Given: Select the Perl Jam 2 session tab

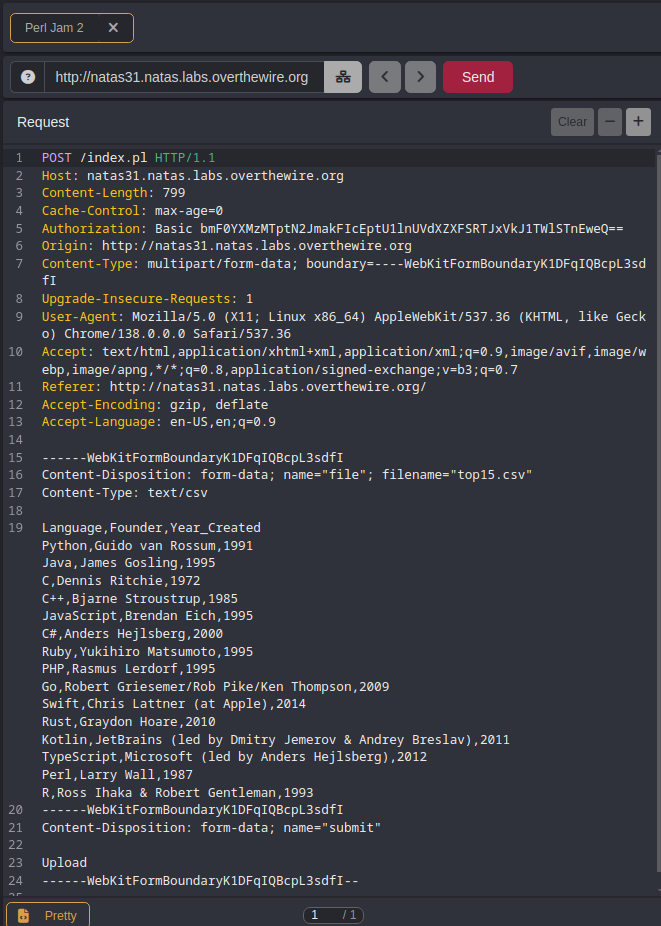Looking at the screenshot, I should [55, 28].
